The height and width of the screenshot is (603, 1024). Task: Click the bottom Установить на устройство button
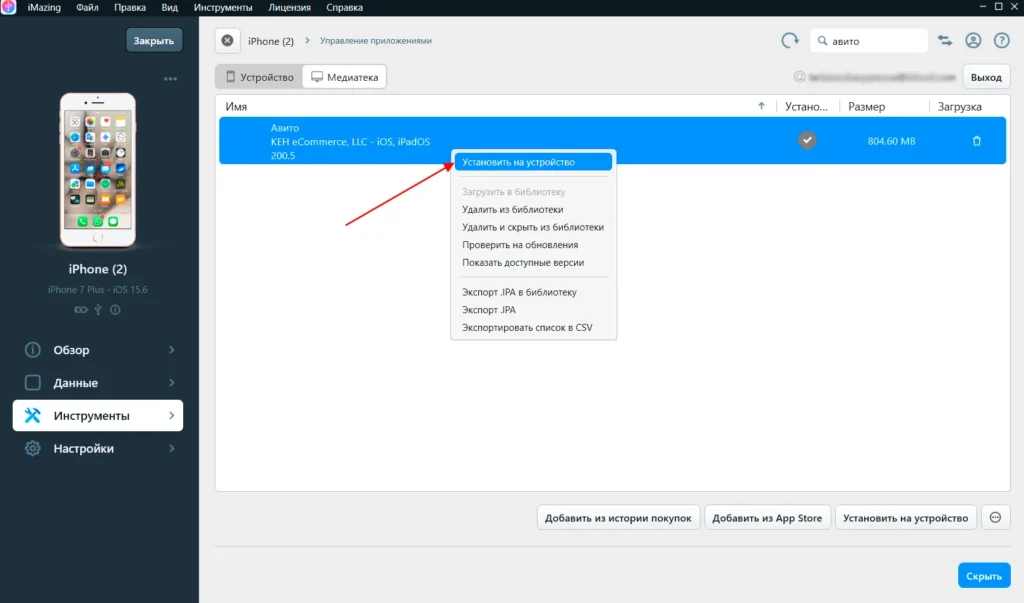tap(905, 517)
